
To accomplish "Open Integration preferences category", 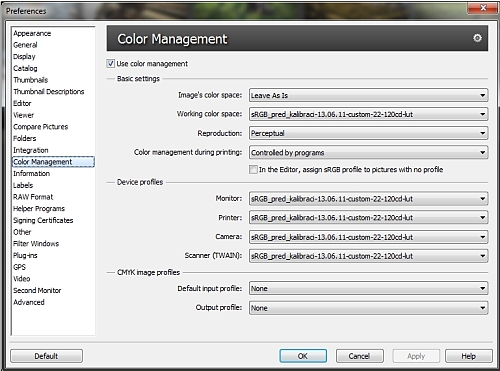I will click(31, 150).
